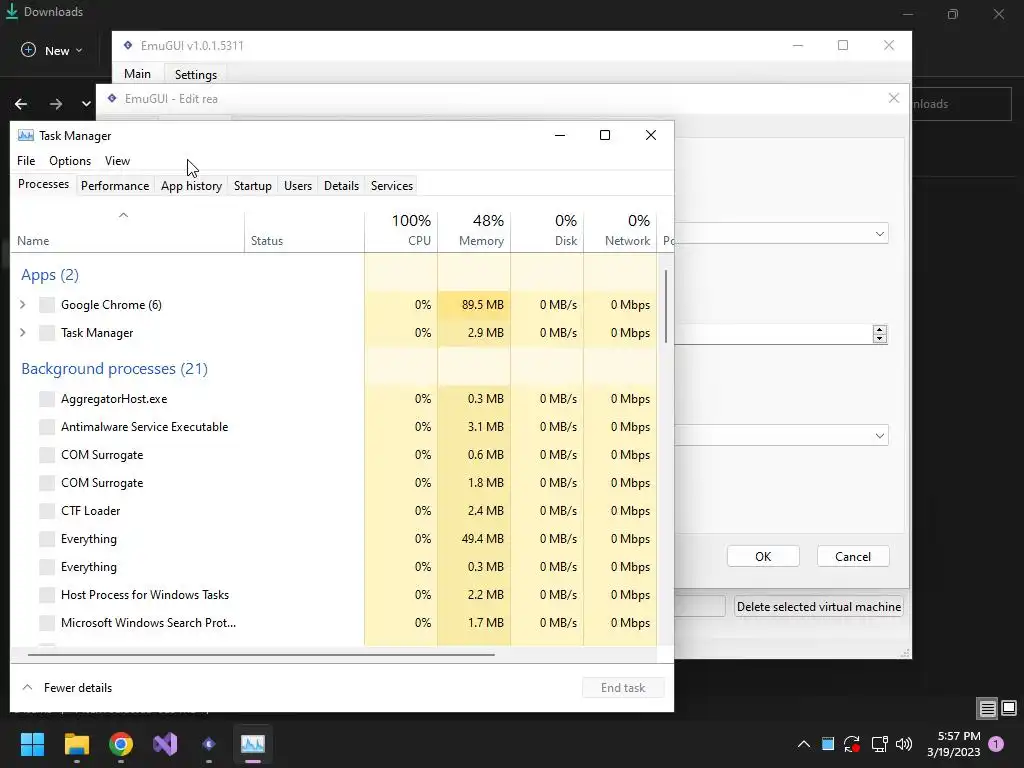The width and height of the screenshot is (1024, 768).
Task: Sort processes by the Disk column
Action: (547, 231)
